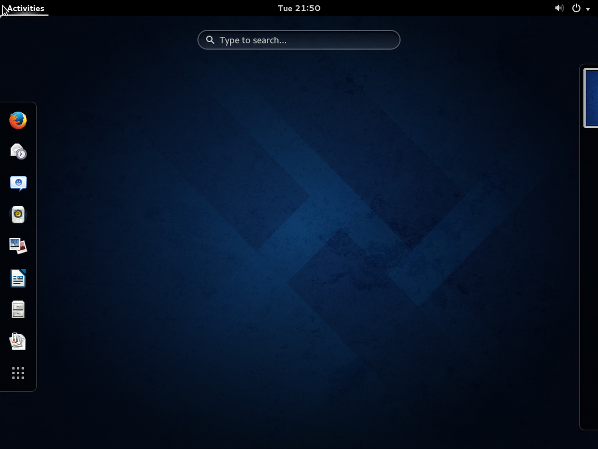Click the volume speaker icon
598x449 pixels.
(559, 8)
